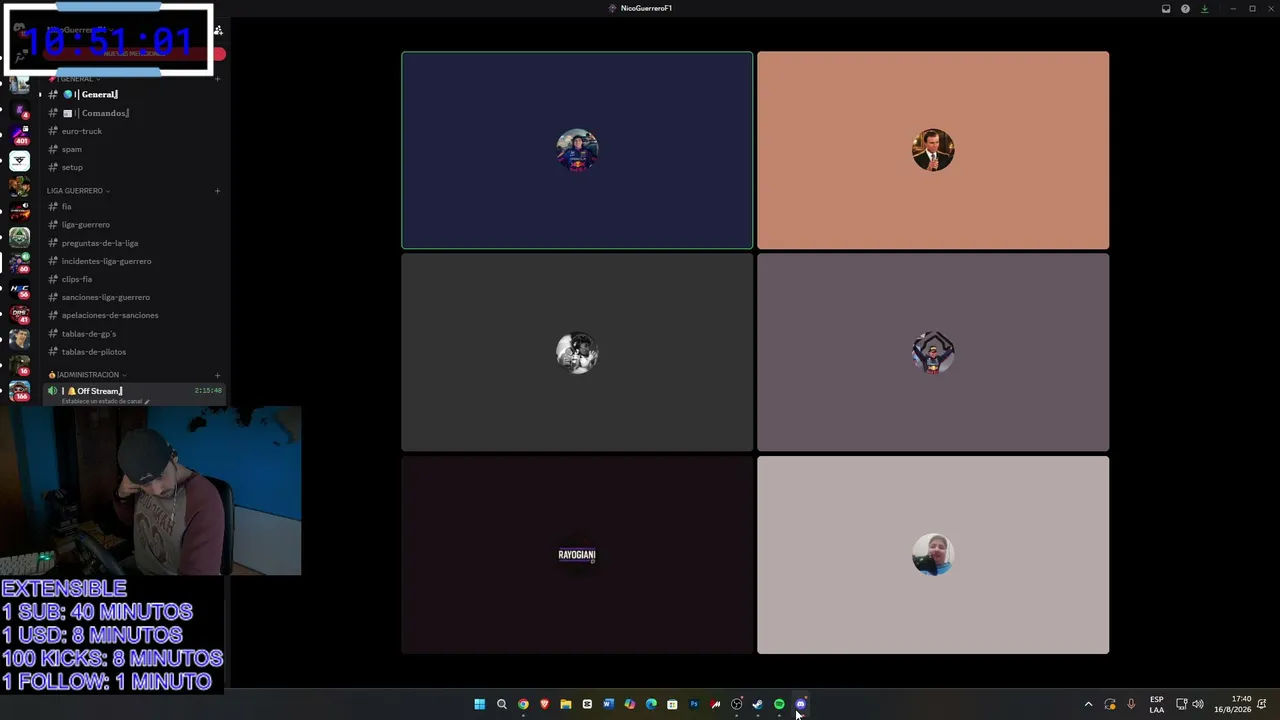The image size is (1280, 720).
Task: Open Microsoft Word from the taskbar
Action: point(608,704)
